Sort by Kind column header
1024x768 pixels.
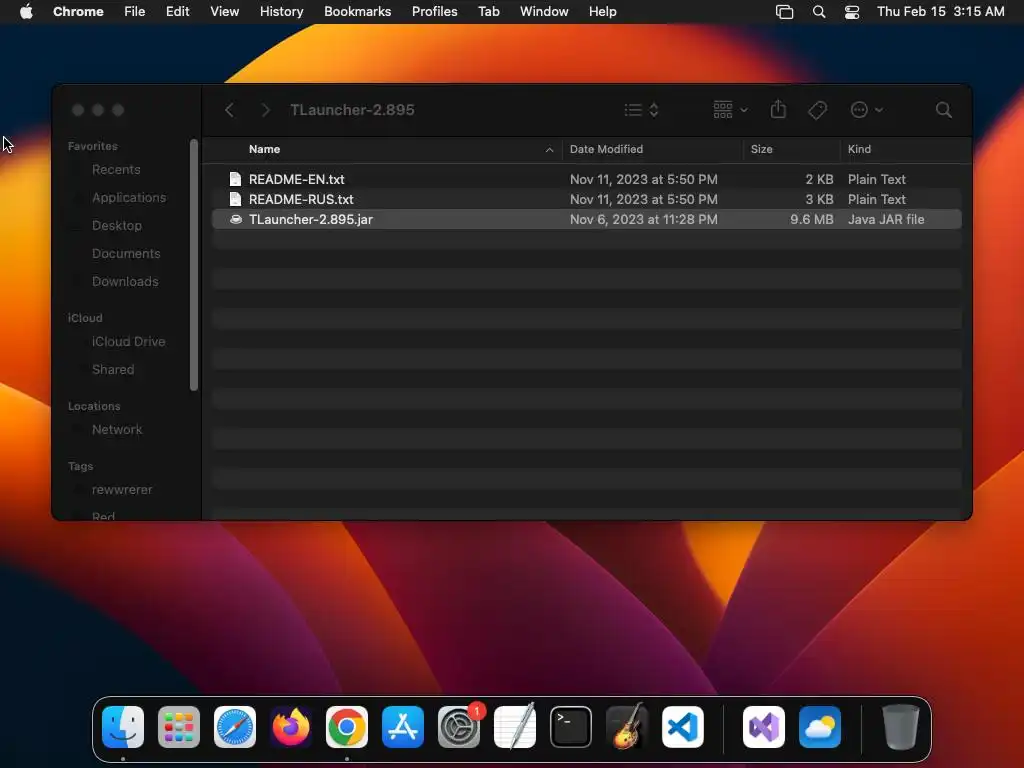(859, 149)
